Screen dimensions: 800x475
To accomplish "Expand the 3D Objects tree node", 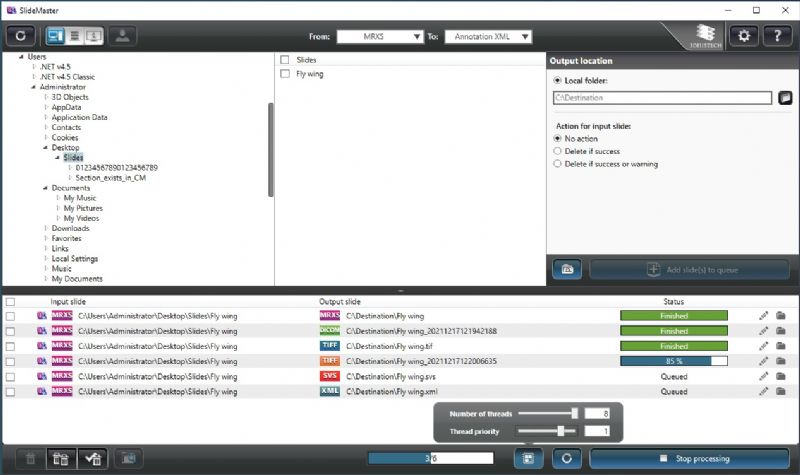I will click(x=45, y=97).
